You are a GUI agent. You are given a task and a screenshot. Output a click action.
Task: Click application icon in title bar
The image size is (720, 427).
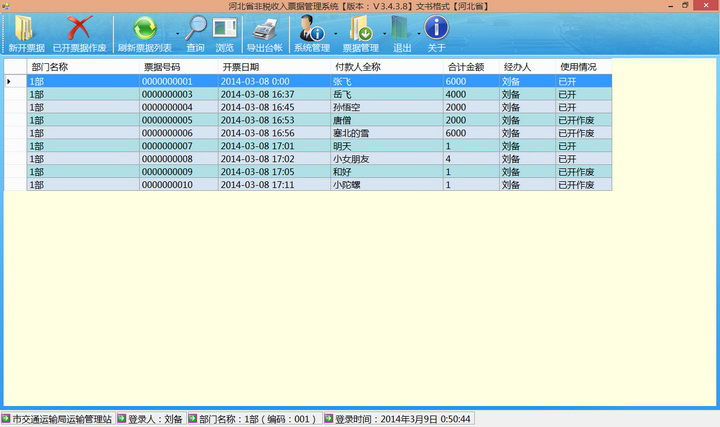click(6, 6)
